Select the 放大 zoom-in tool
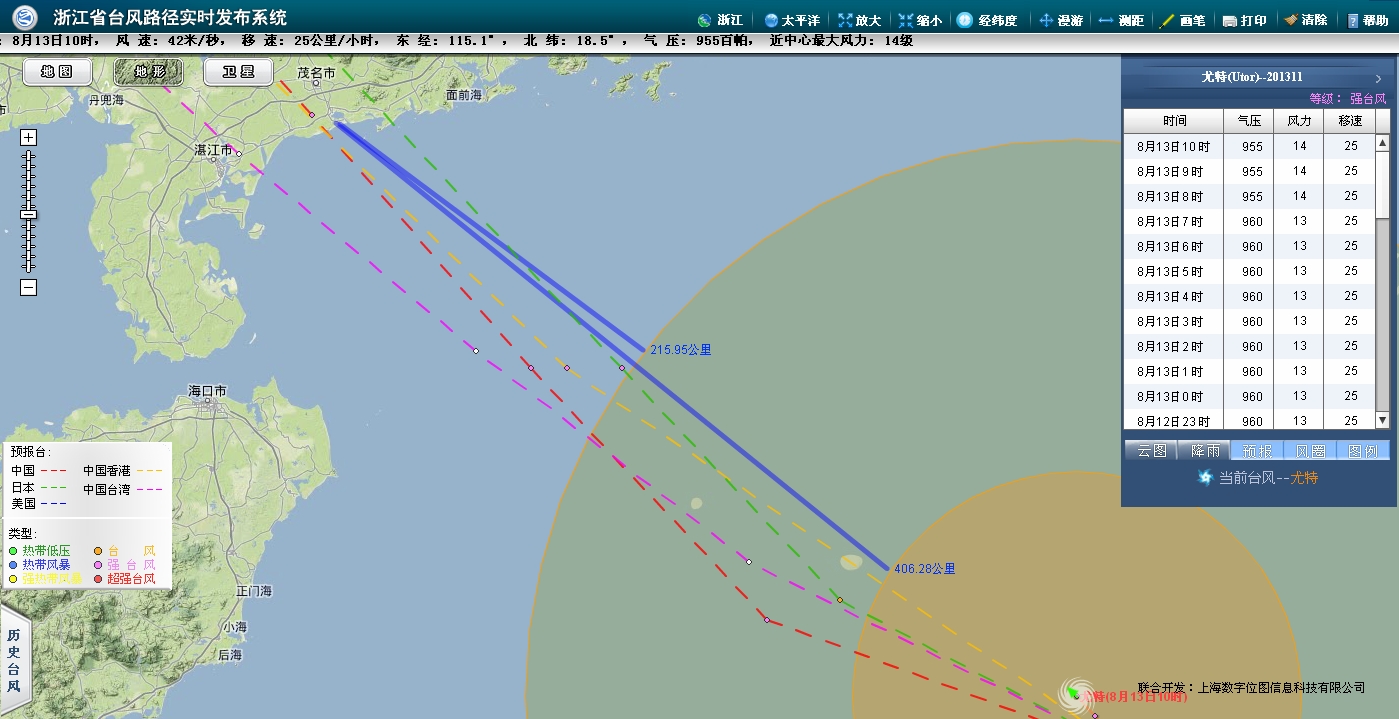This screenshot has width=1399, height=719. (846, 20)
